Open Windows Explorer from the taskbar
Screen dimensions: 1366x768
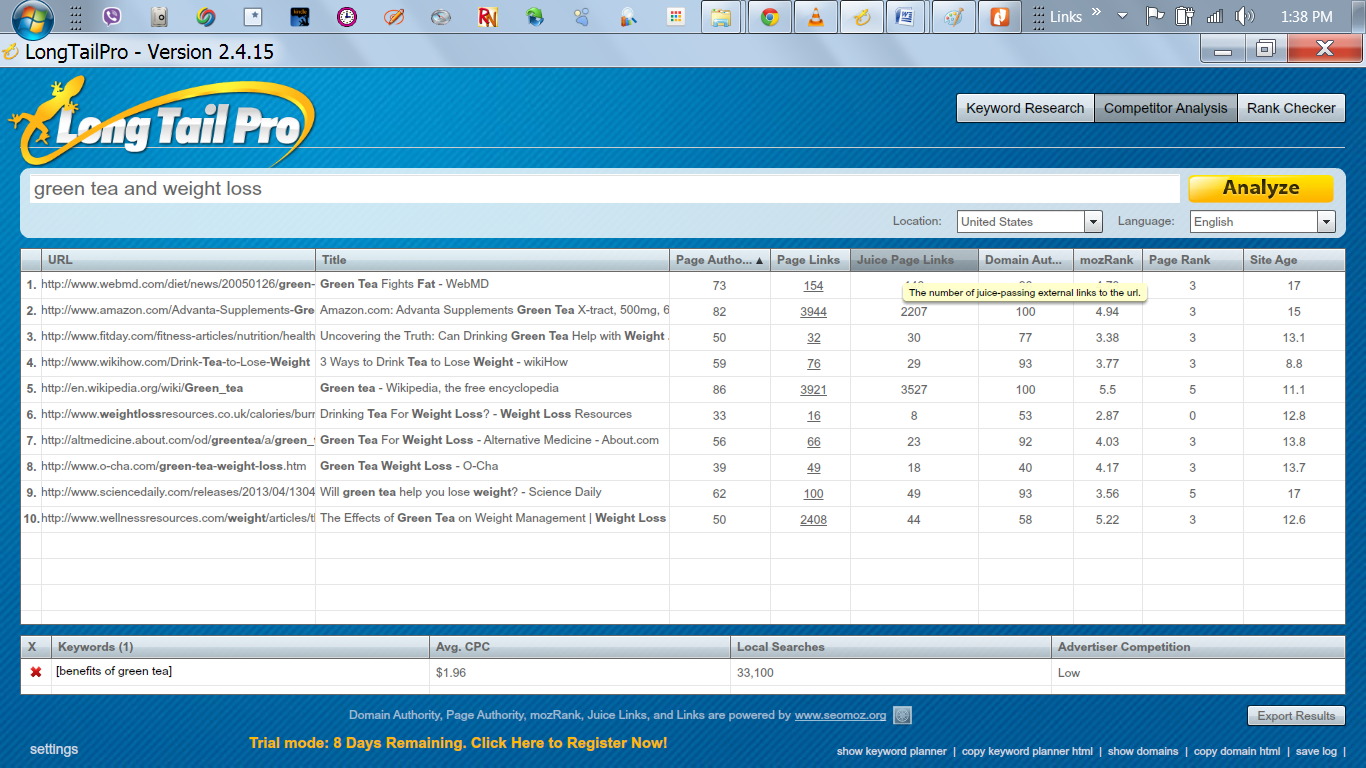point(721,17)
